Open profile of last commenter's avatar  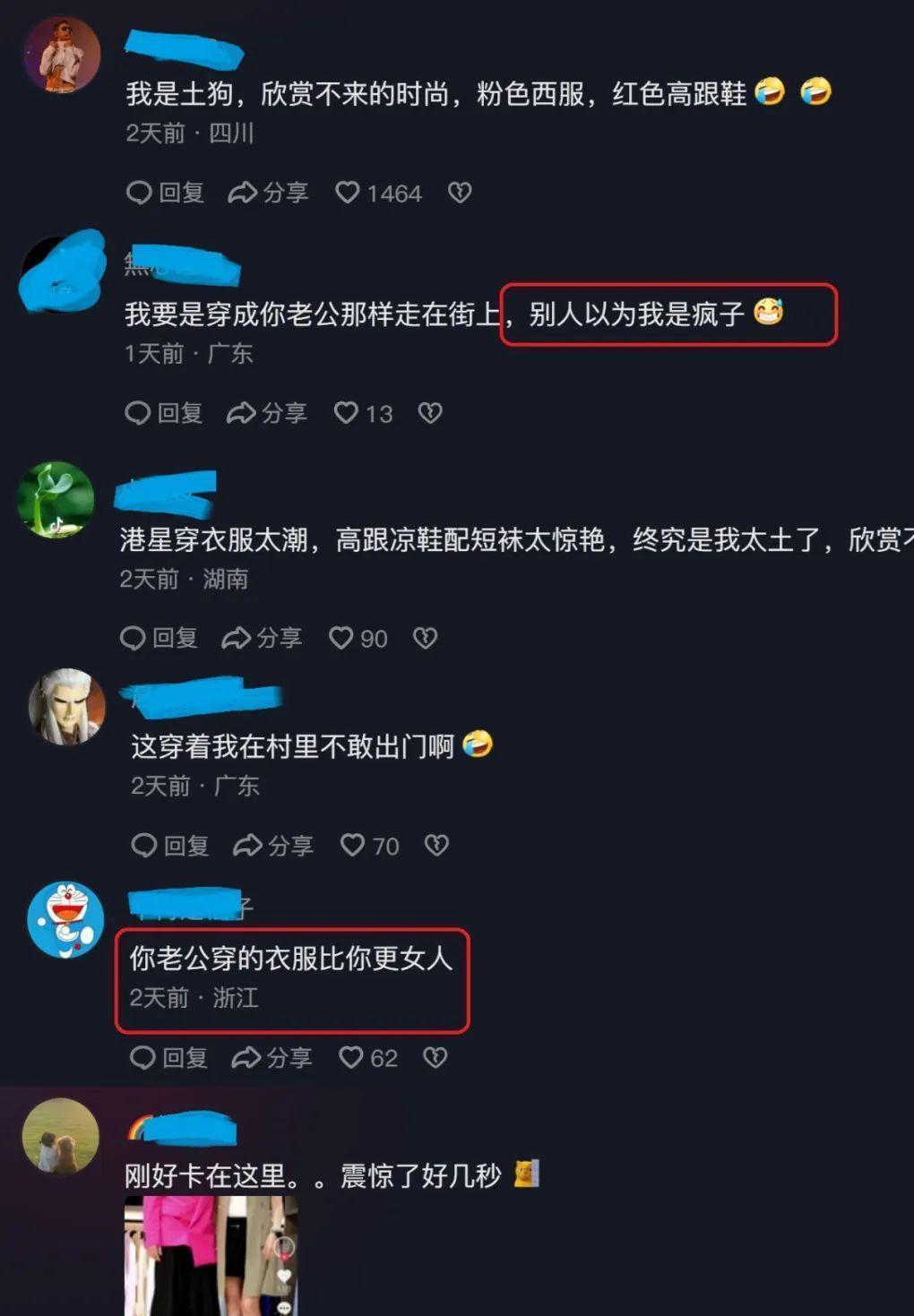click(x=60, y=1136)
